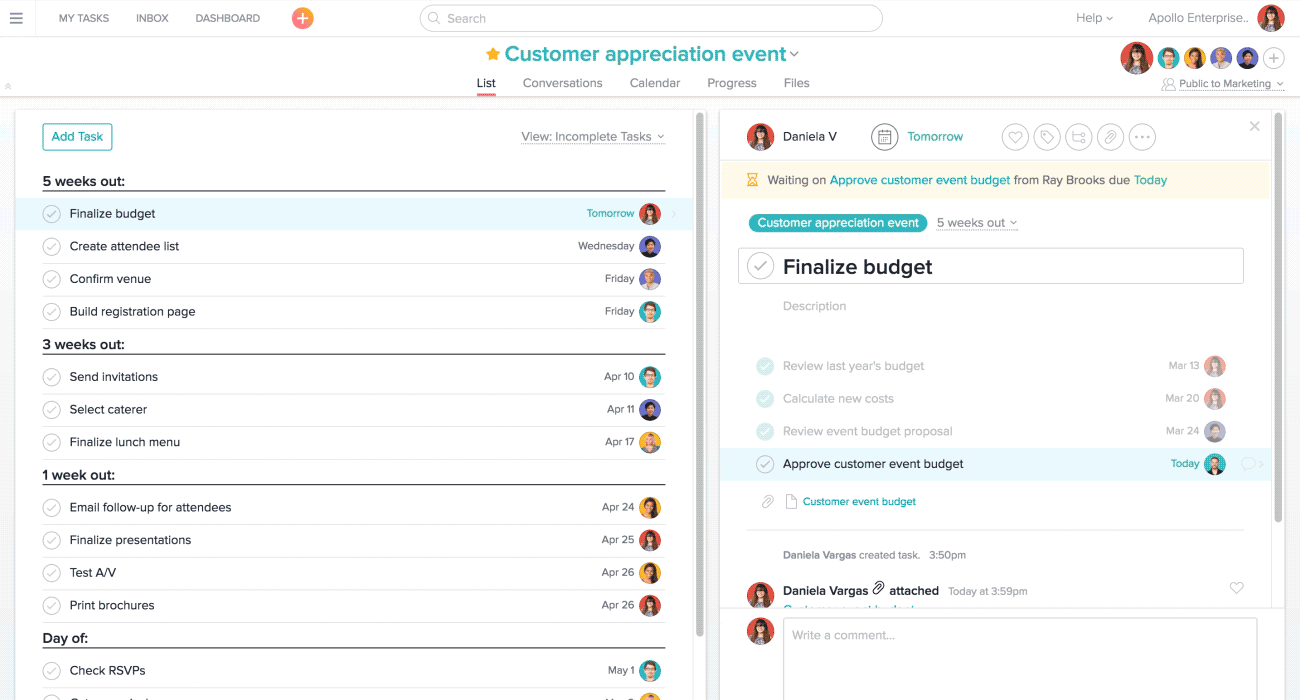
Task: Click the profile avatar in top right corner
Action: click(x=1271, y=18)
